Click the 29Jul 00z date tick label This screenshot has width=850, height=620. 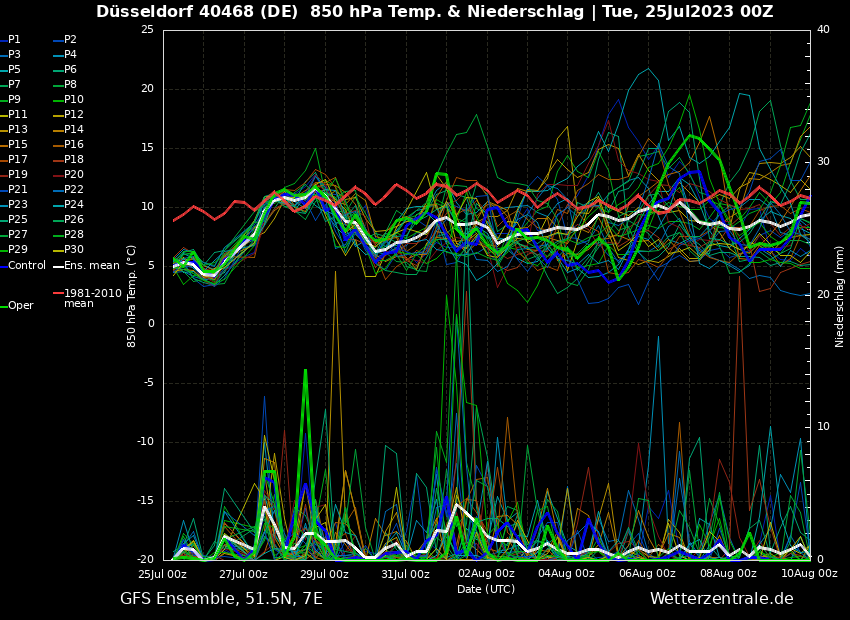click(x=324, y=574)
